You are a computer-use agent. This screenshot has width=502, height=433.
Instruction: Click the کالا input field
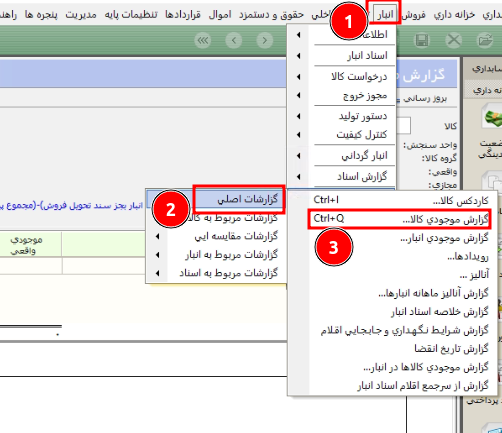(x=403, y=126)
